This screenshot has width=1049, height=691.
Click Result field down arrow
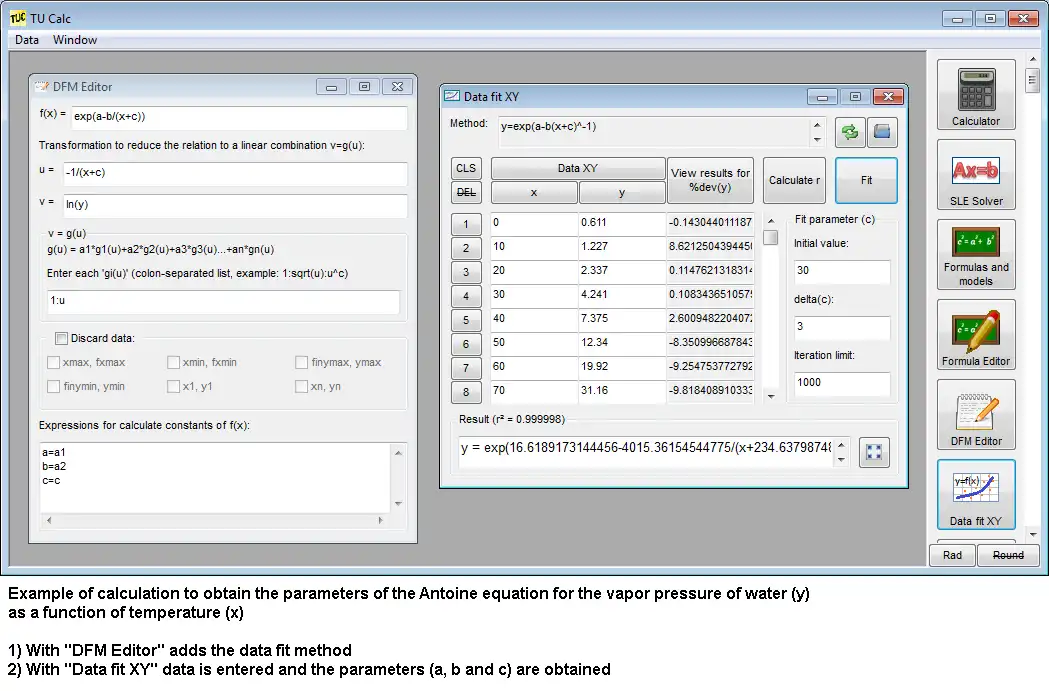[841, 460]
